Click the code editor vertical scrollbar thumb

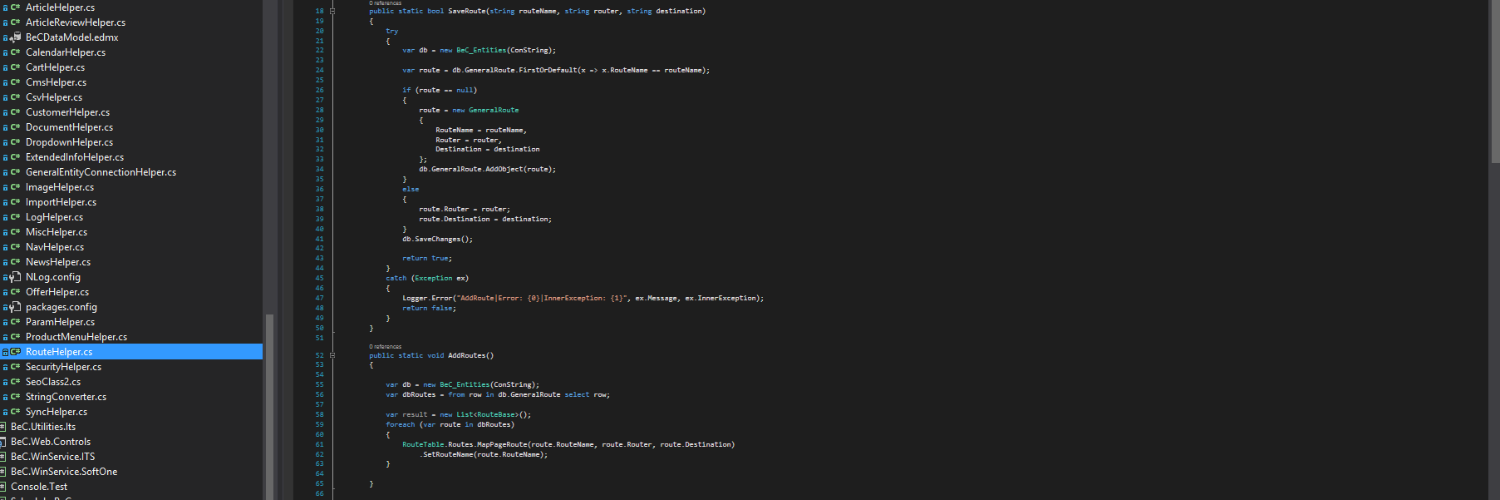click(x=1495, y=80)
